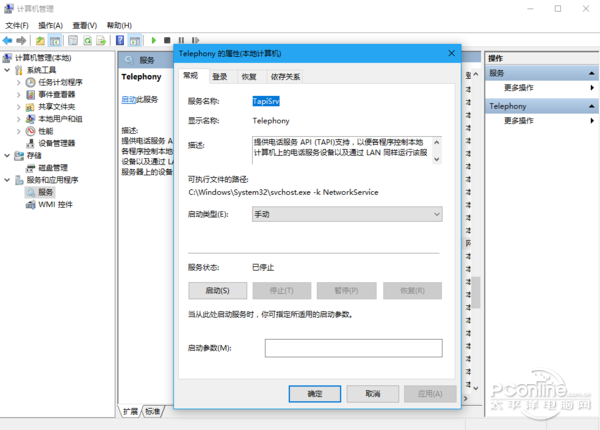Open the 文件(F) menu
The height and width of the screenshot is (430, 600).
17,26
